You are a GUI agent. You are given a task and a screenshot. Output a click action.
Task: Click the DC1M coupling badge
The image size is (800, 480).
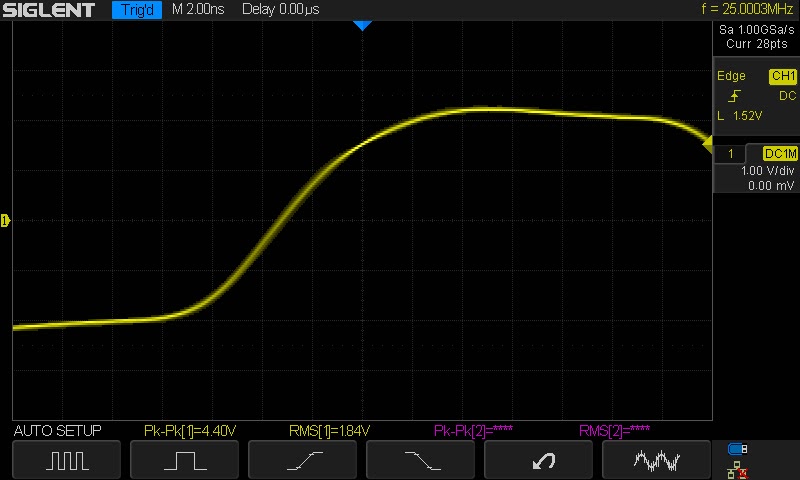[780, 154]
